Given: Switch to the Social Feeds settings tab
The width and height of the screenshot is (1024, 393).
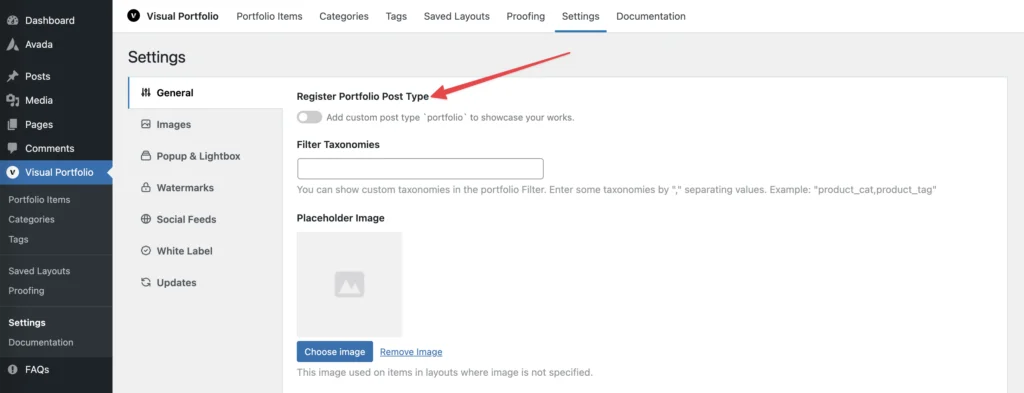Looking at the screenshot, I should pyautogui.click(x=206, y=219).
